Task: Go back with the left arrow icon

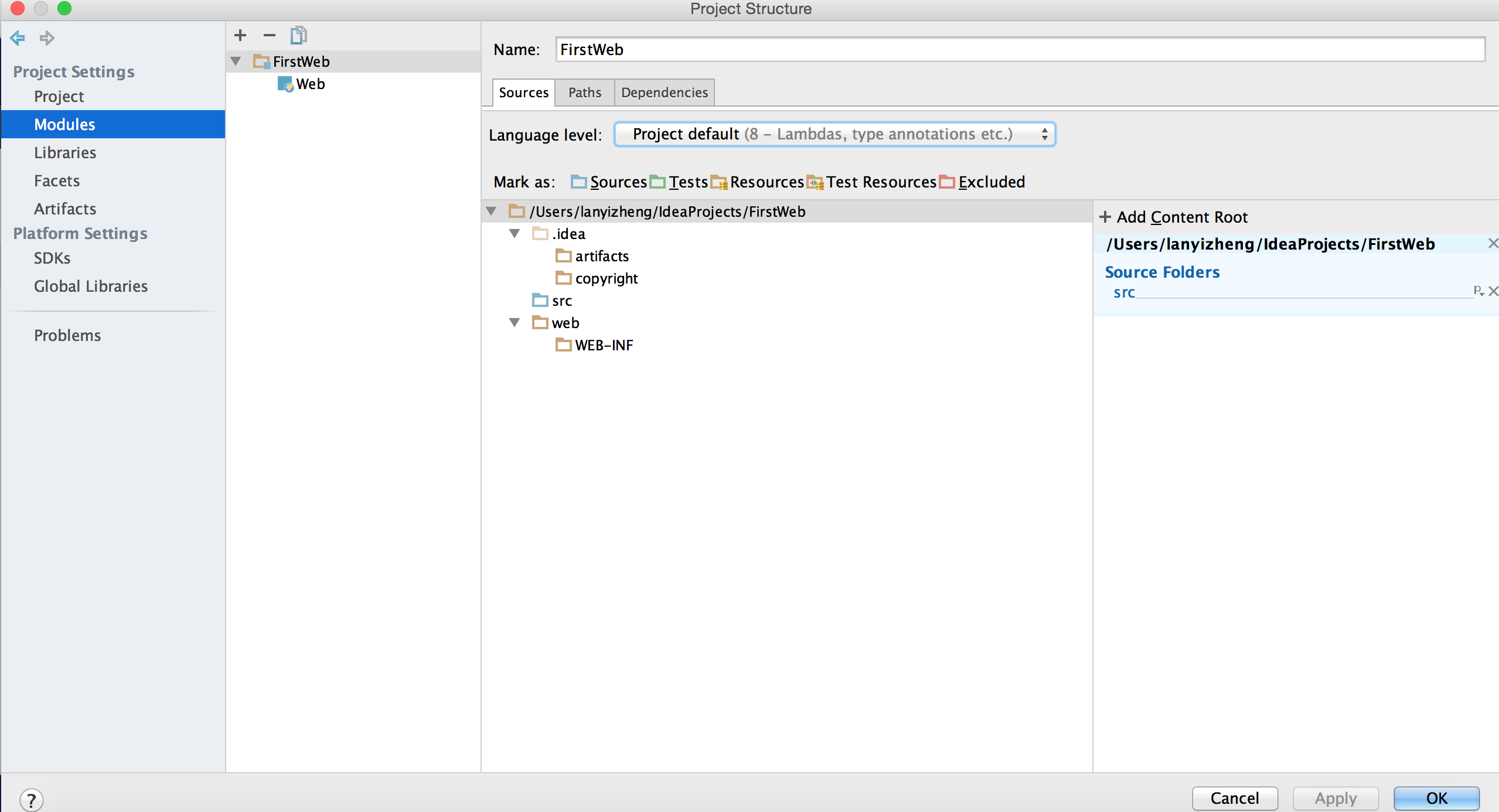Action: [18, 38]
